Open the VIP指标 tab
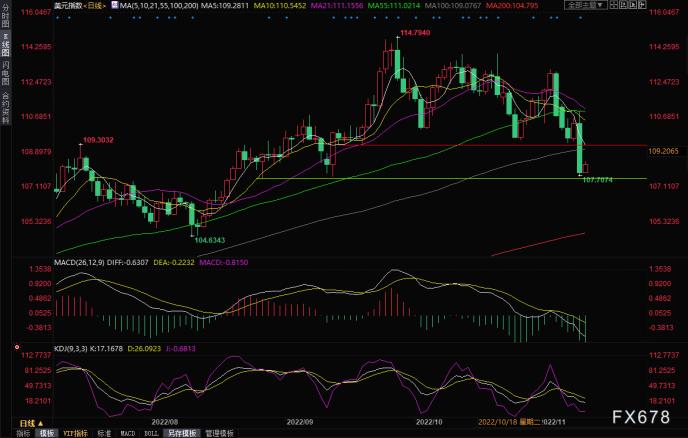Screen dimensions: 688x438 [x=75, y=433]
